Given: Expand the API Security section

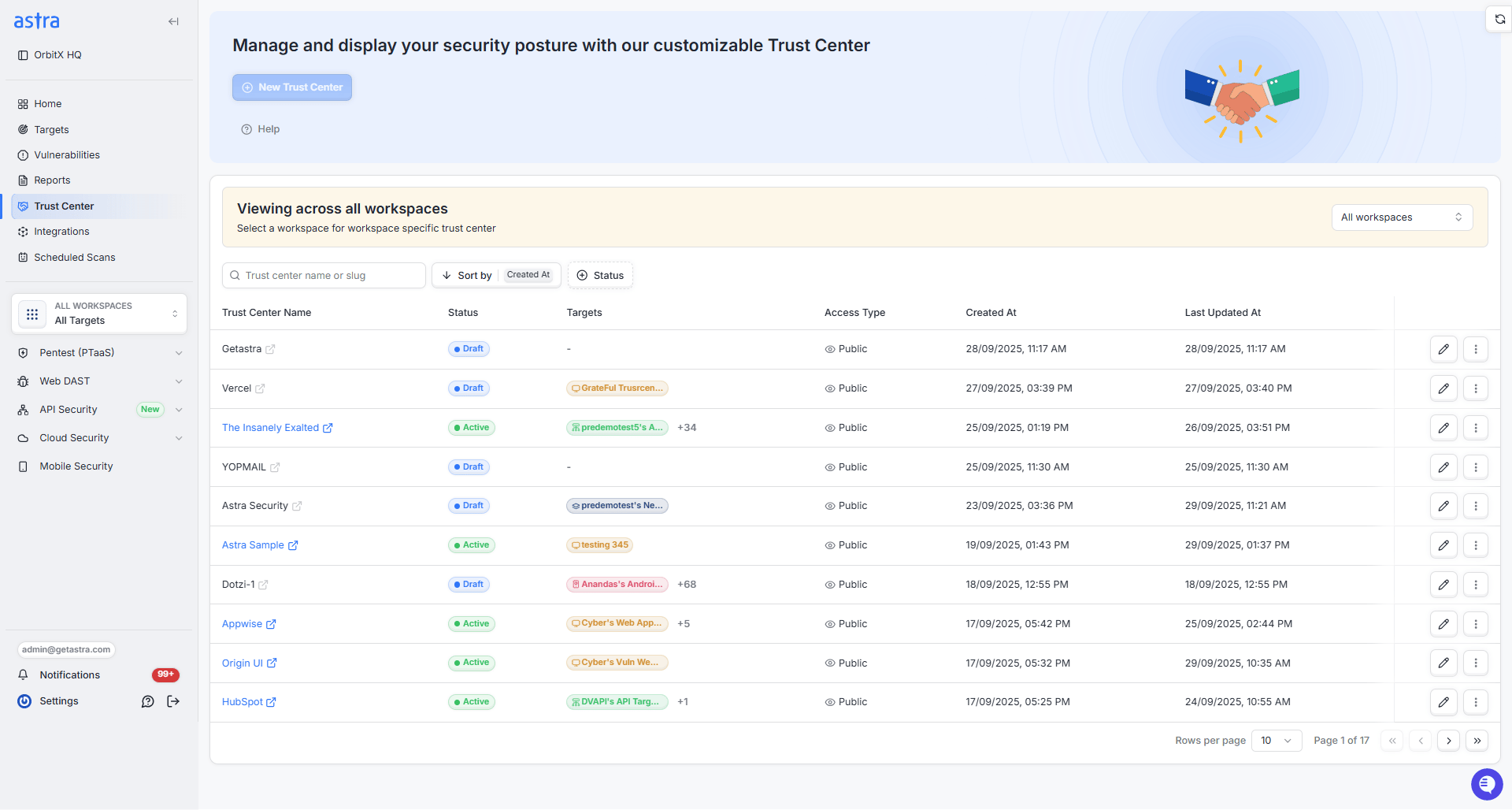Looking at the screenshot, I should [100, 410].
